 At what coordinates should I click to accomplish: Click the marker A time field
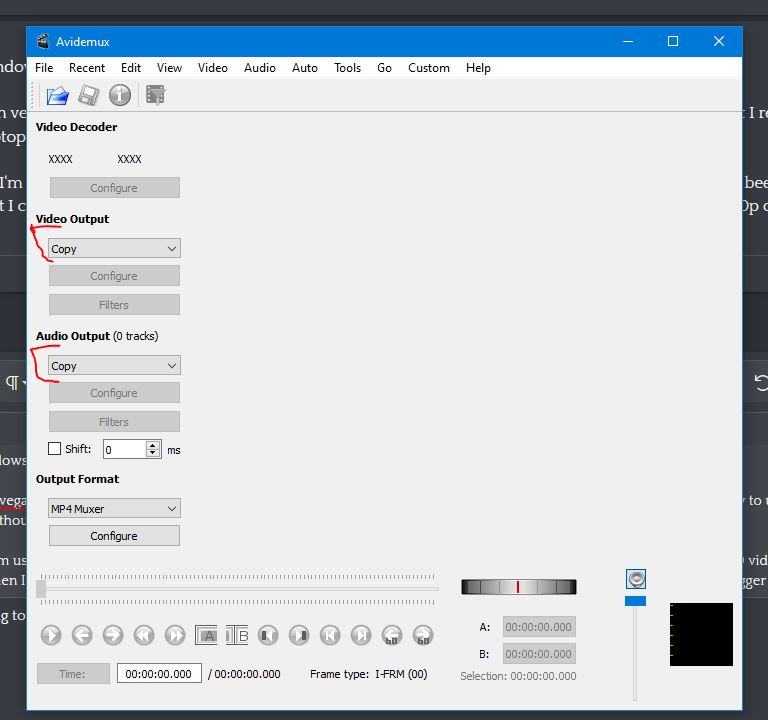tap(539, 627)
